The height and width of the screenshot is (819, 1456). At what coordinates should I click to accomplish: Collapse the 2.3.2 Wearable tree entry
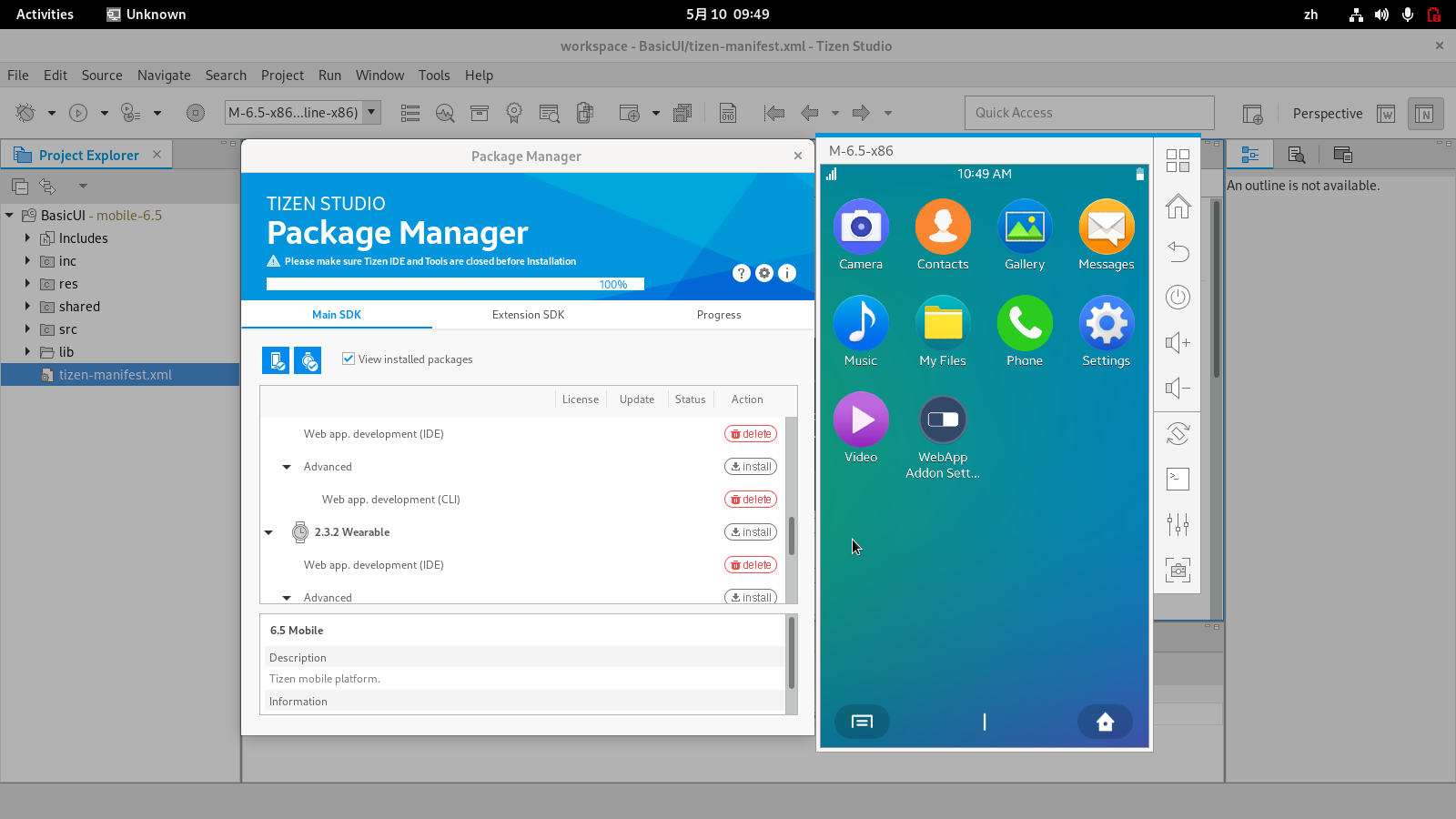pos(269,532)
